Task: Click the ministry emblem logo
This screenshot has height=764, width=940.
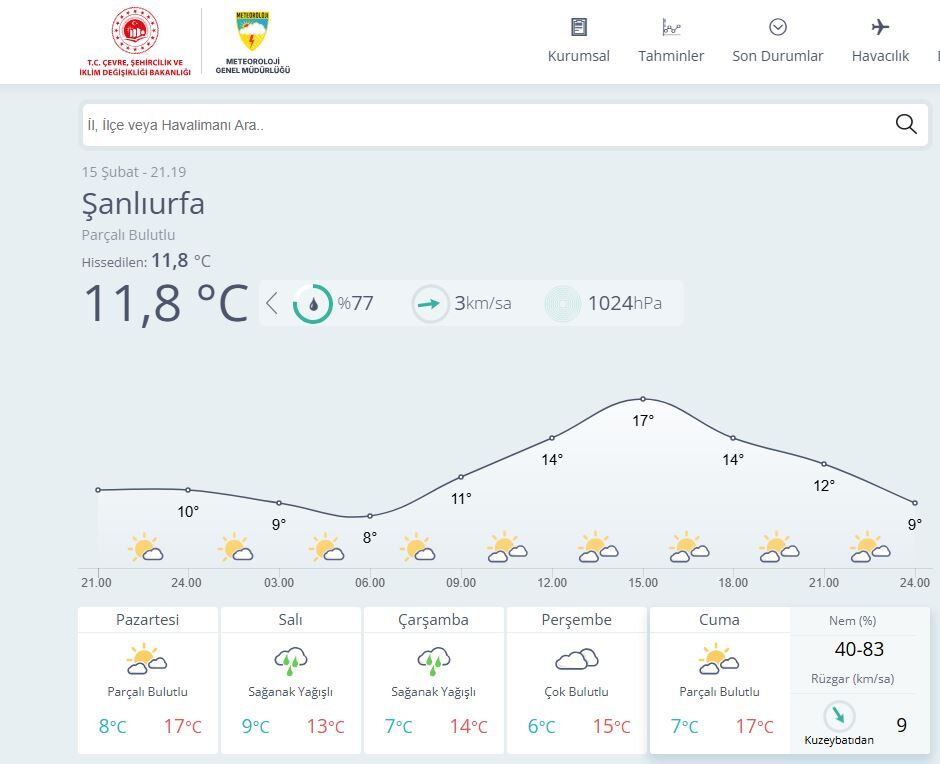Action: coord(135,41)
